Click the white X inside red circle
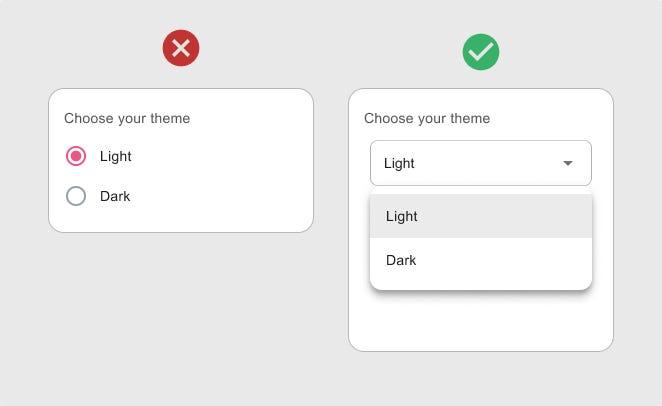The height and width of the screenshot is (406, 662). pos(181,48)
